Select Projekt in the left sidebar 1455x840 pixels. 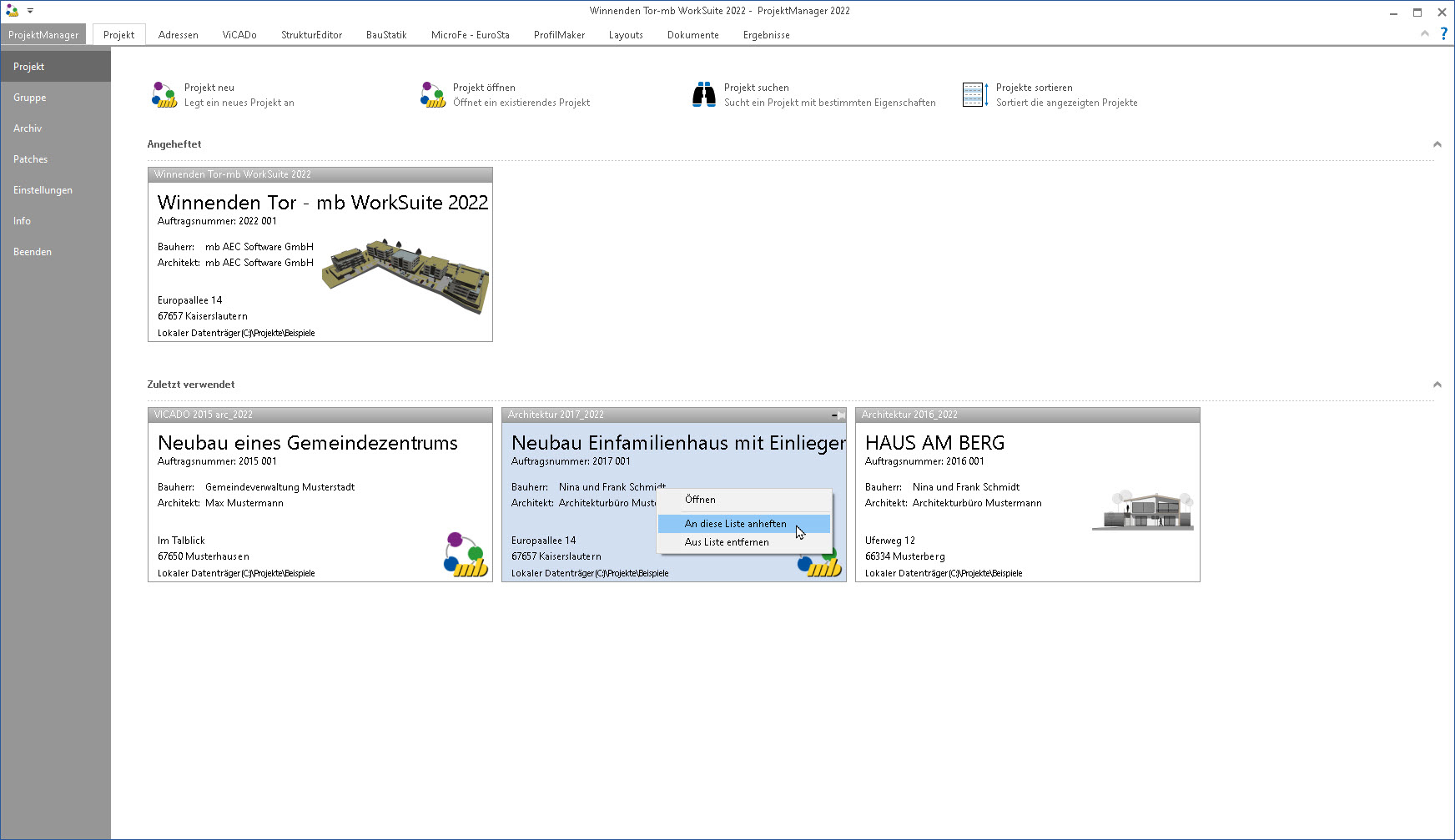[55, 67]
